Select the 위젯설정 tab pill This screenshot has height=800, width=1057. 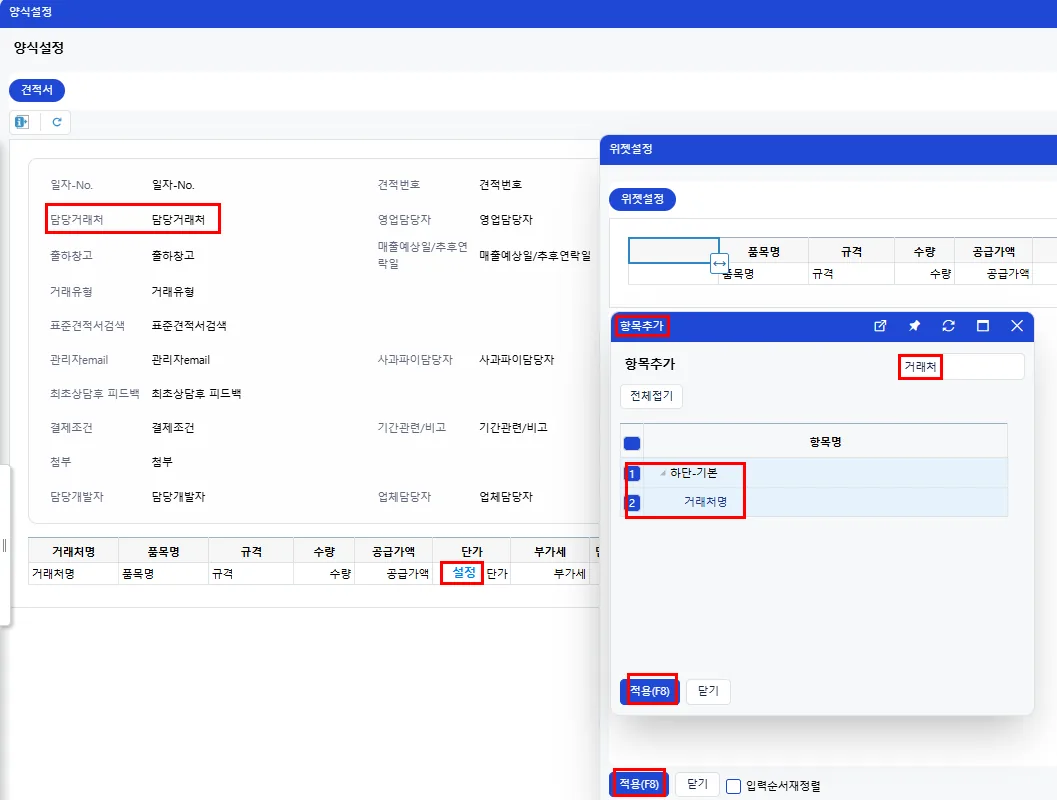pyautogui.click(x=642, y=199)
